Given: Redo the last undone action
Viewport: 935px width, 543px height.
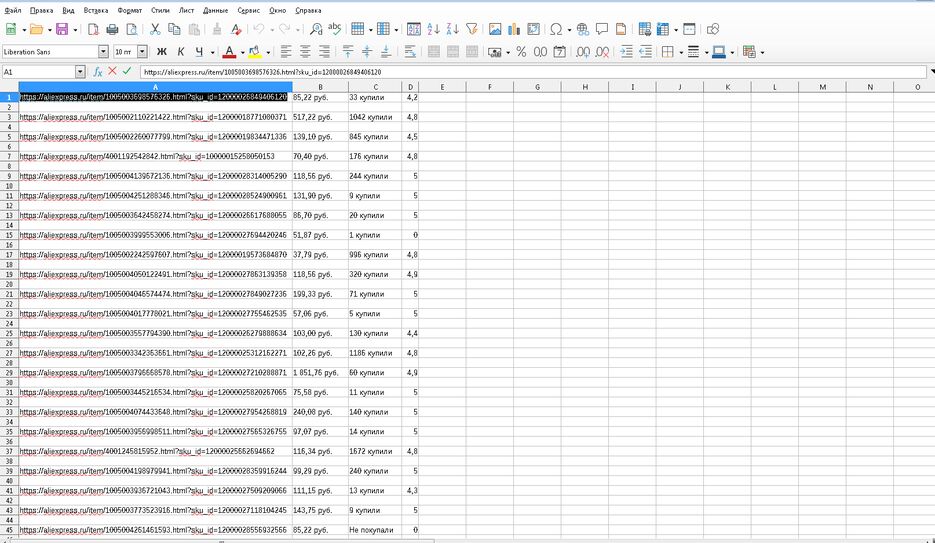Looking at the screenshot, I should click(x=284, y=29).
